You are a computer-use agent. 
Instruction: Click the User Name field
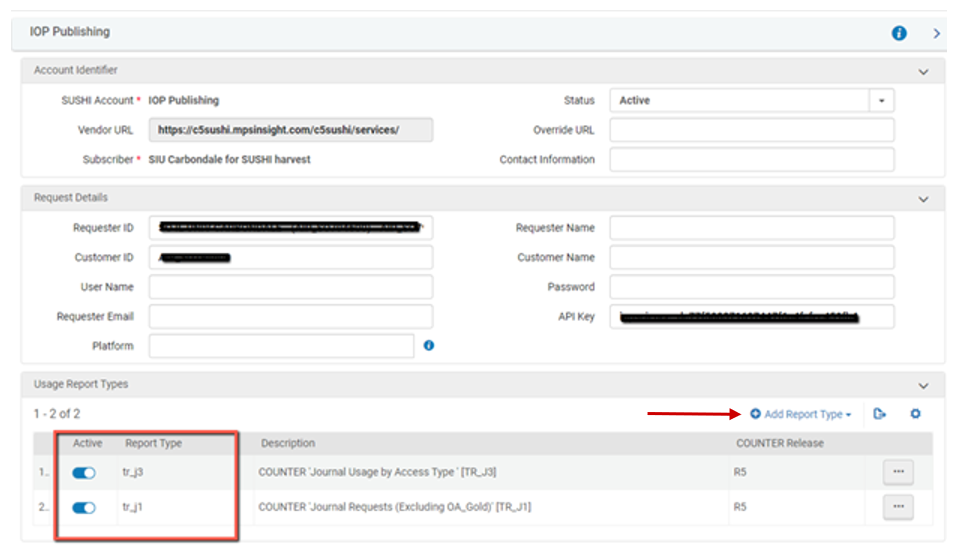click(291, 287)
